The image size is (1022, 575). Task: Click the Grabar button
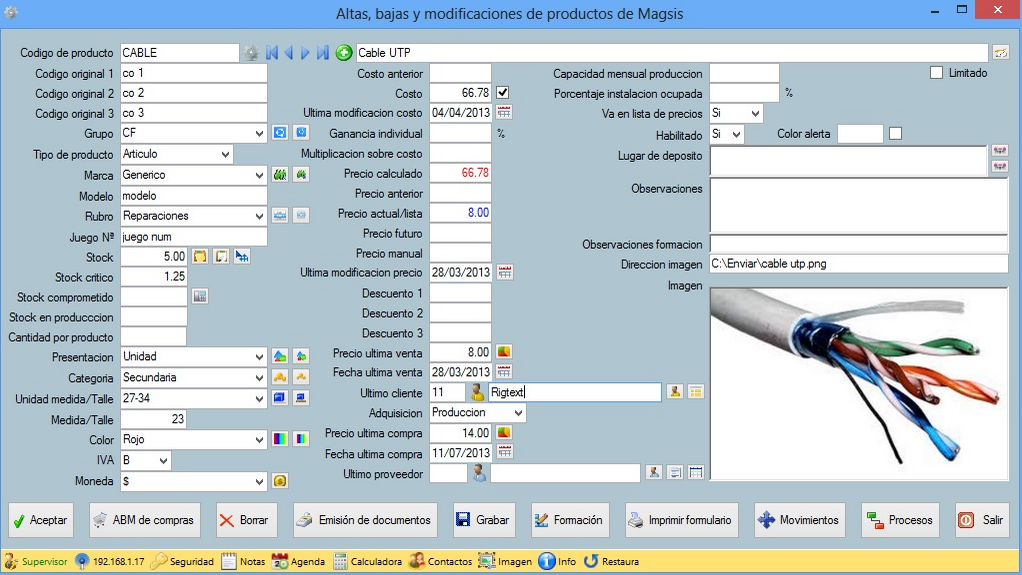pyautogui.click(x=483, y=520)
